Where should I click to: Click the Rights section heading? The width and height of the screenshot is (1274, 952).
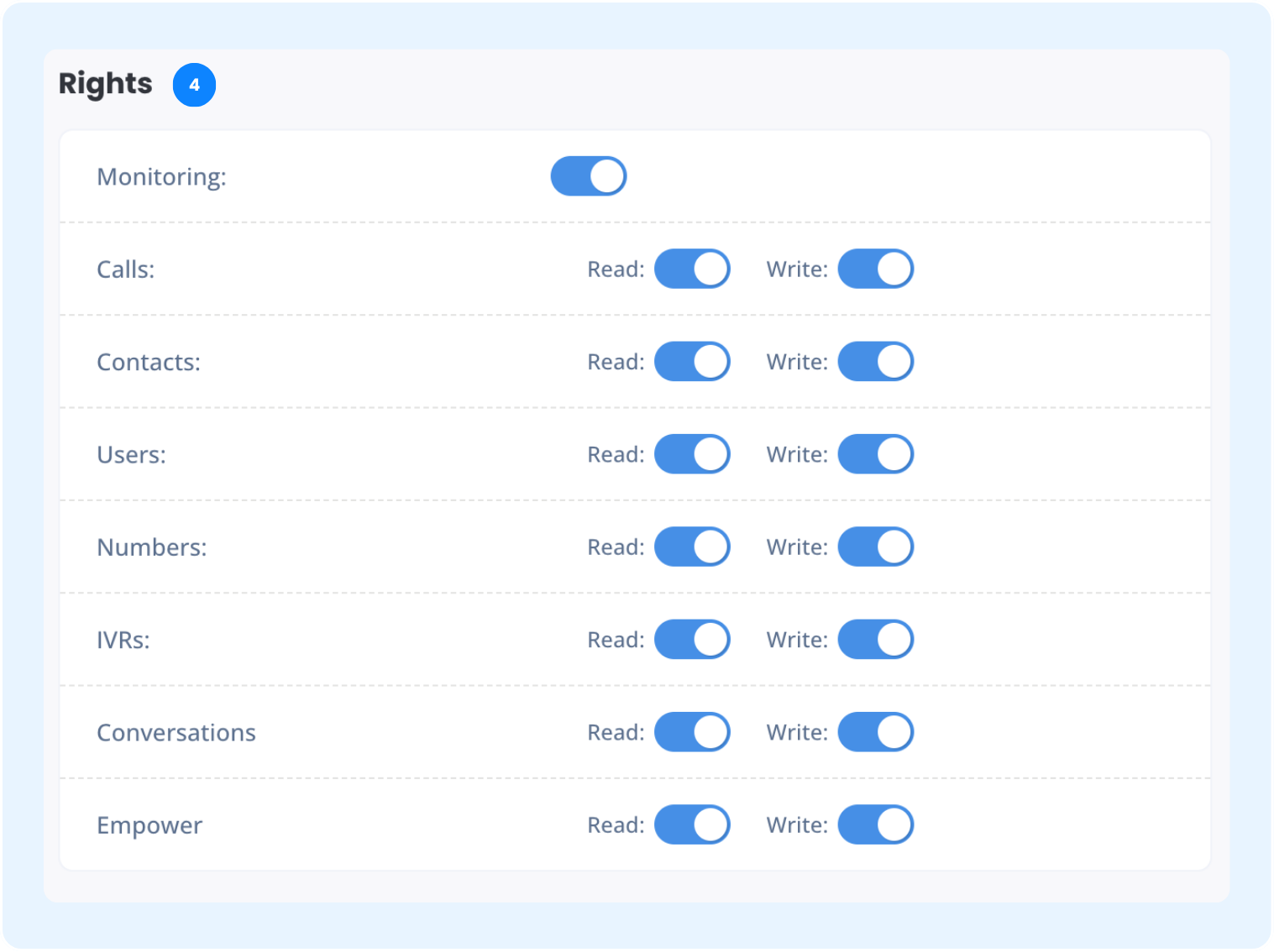106,84
